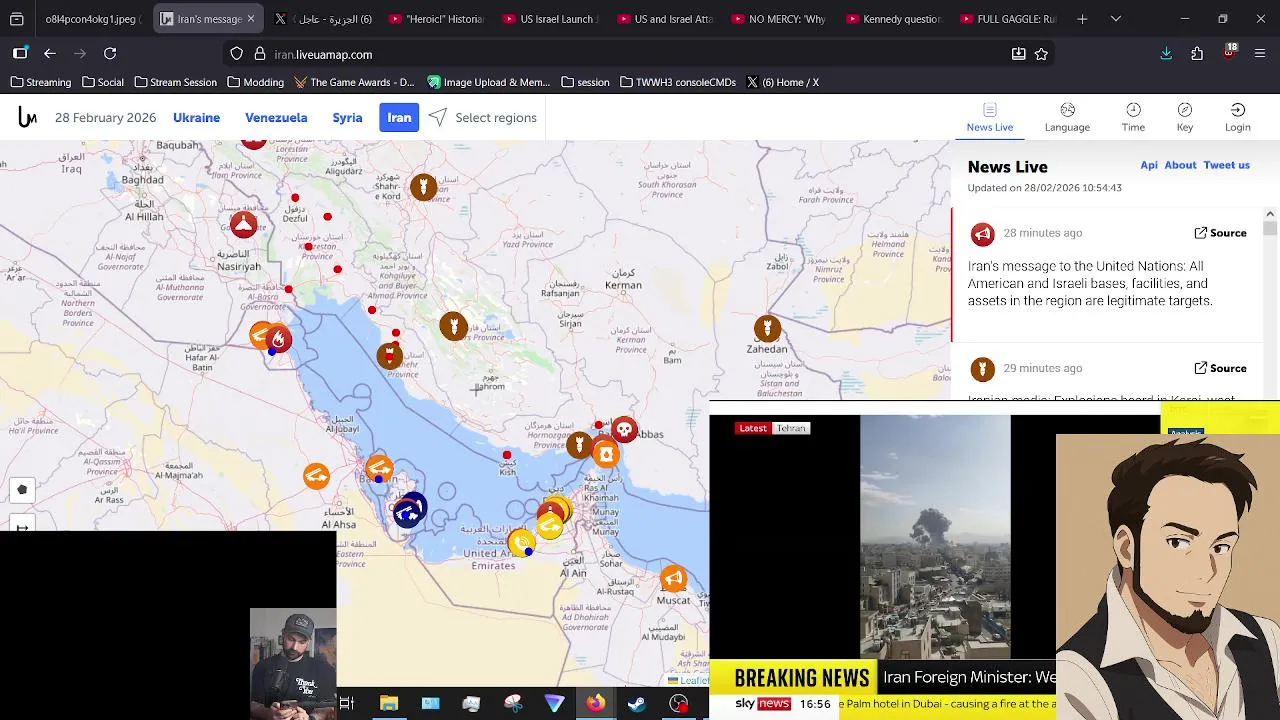Go back to the previous page
The width and height of the screenshot is (1280, 720).
pos(50,54)
